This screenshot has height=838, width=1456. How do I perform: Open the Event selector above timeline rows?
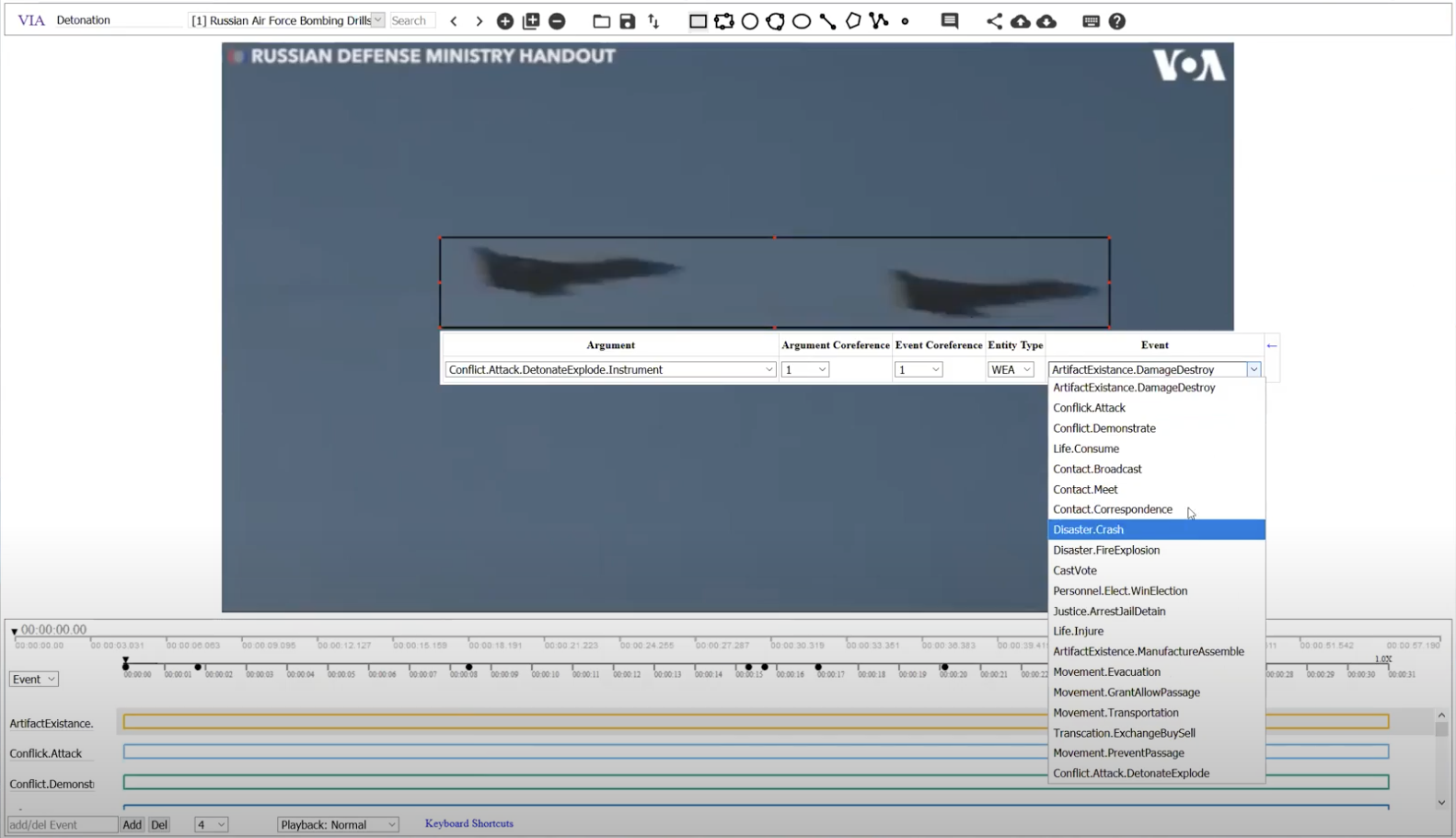click(34, 679)
